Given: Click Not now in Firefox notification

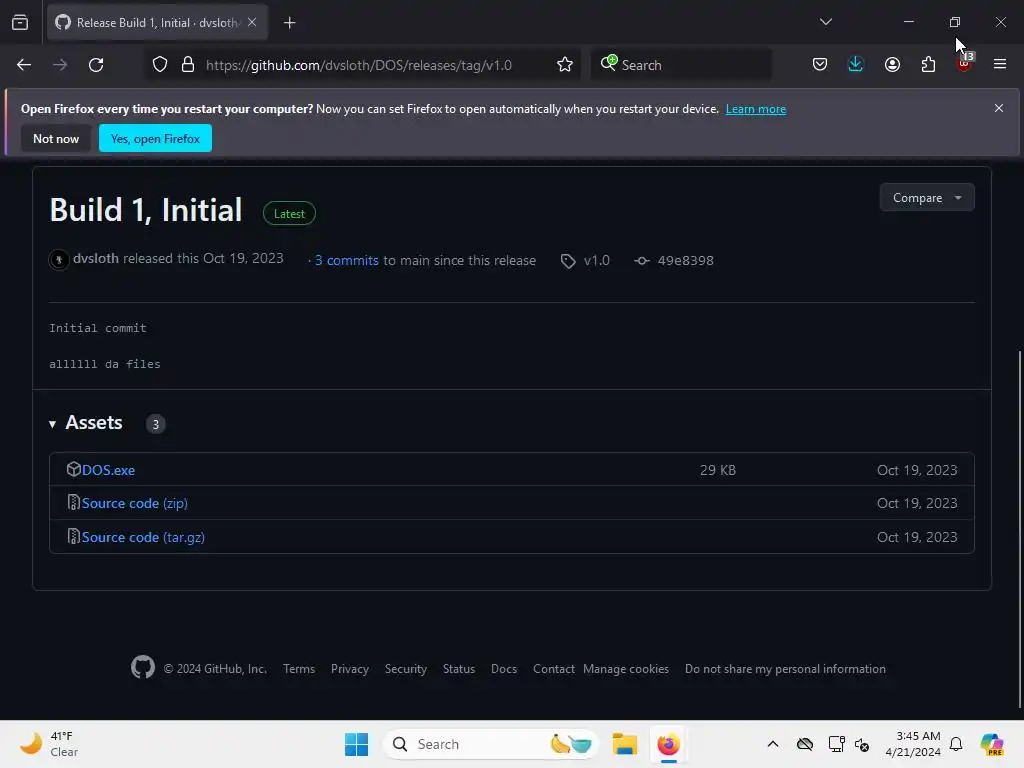Looking at the screenshot, I should [x=56, y=138].
